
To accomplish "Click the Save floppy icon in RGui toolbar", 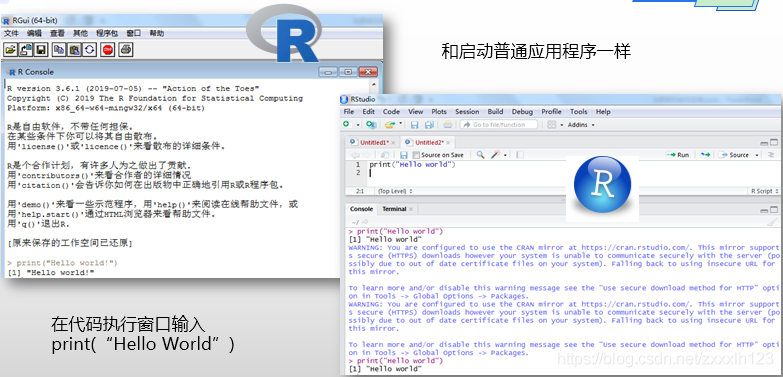I will pyautogui.click(x=40, y=49).
